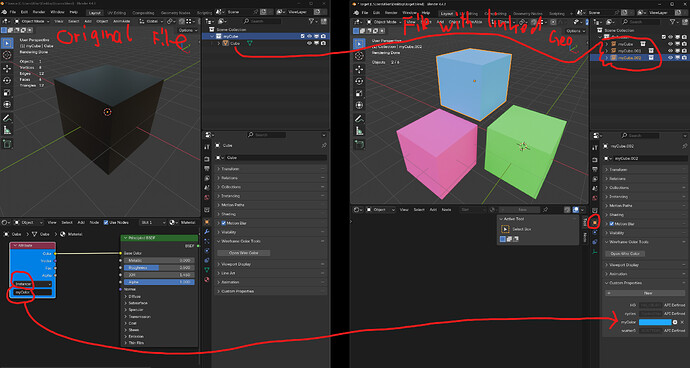Open Physics properties tab in left window

click(x=207, y=250)
